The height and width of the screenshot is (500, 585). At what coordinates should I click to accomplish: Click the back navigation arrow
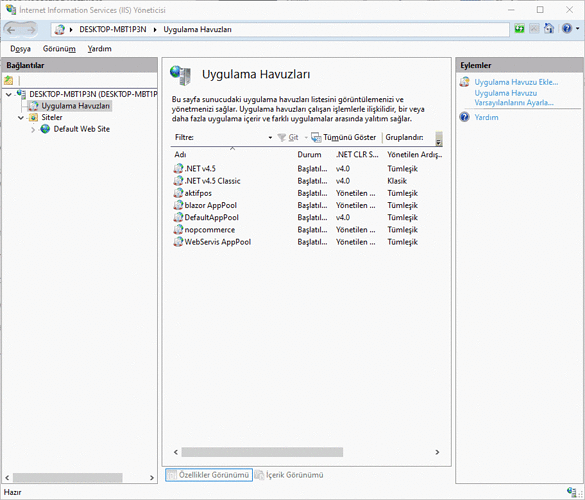coord(12,30)
